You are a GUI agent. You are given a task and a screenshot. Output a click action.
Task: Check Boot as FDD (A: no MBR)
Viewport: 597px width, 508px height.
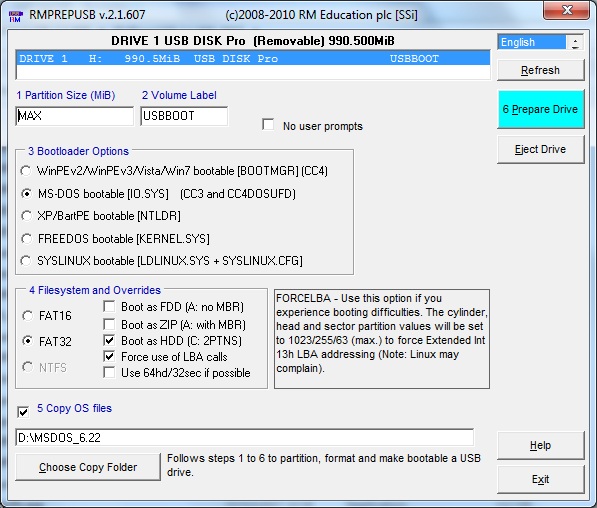109,307
